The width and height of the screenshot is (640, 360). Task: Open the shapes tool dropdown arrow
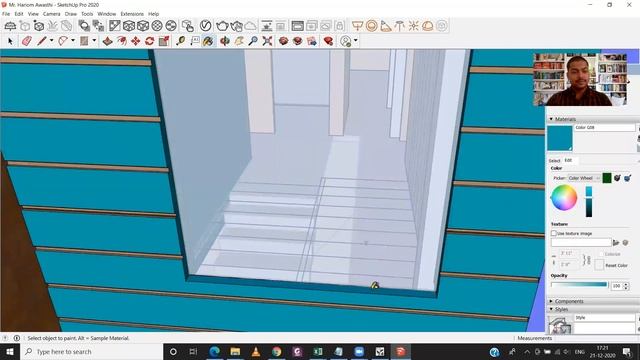pos(94,41)
